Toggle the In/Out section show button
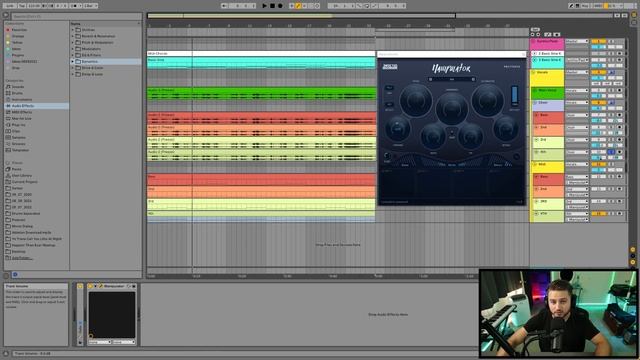Viewport: 640px width, 360px height. pos(633,249)
